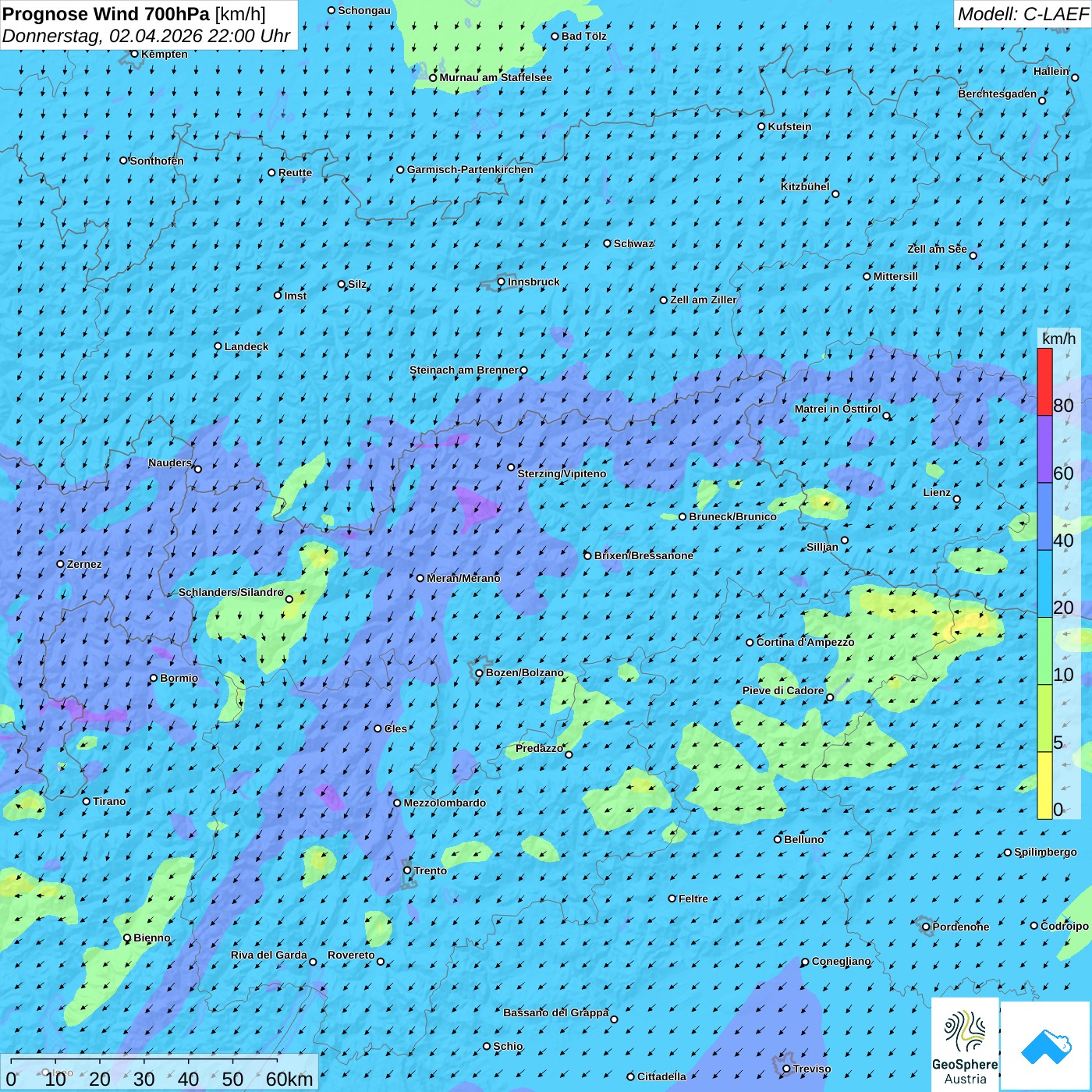The width and height of the screenshot is (1092, 1092).
Task: Click the 'Zell am Ziller' label
Action: (x=703, y=300)
